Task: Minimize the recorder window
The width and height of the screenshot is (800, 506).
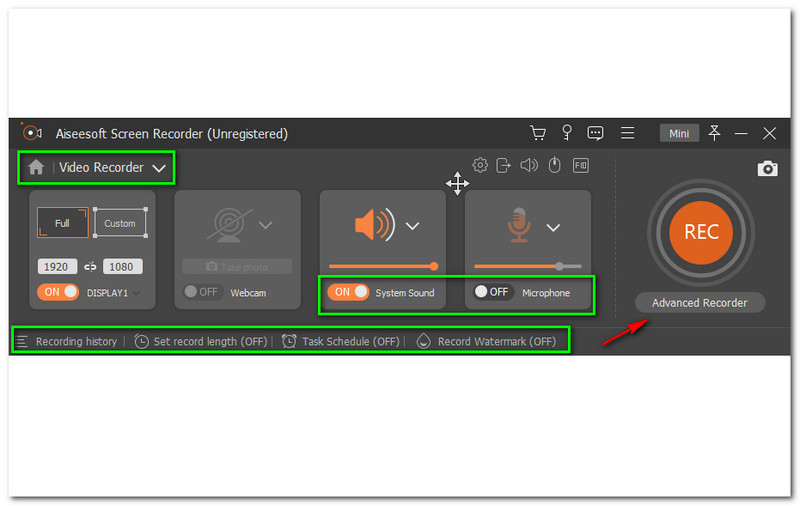Action: coord(741,133)
